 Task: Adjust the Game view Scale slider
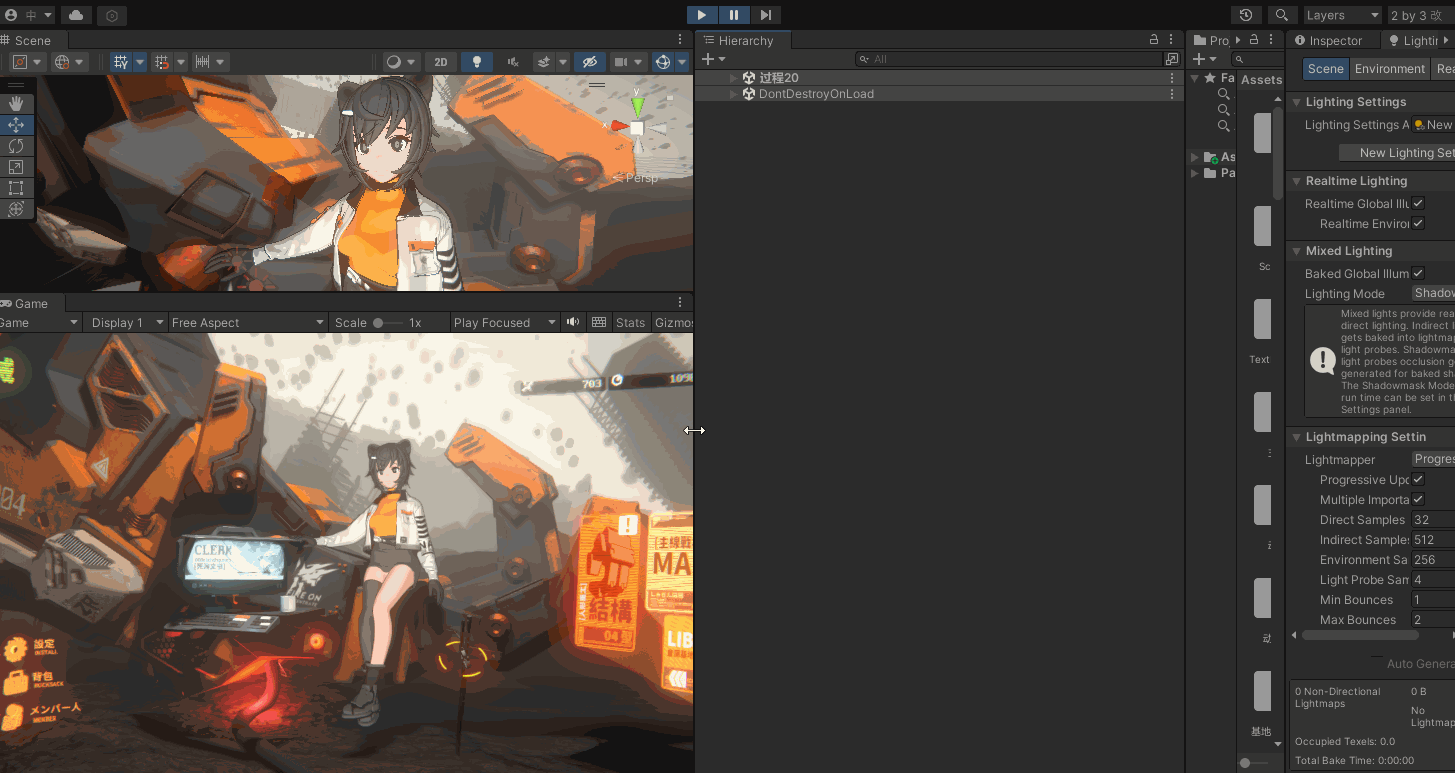(x=388, y=322)
